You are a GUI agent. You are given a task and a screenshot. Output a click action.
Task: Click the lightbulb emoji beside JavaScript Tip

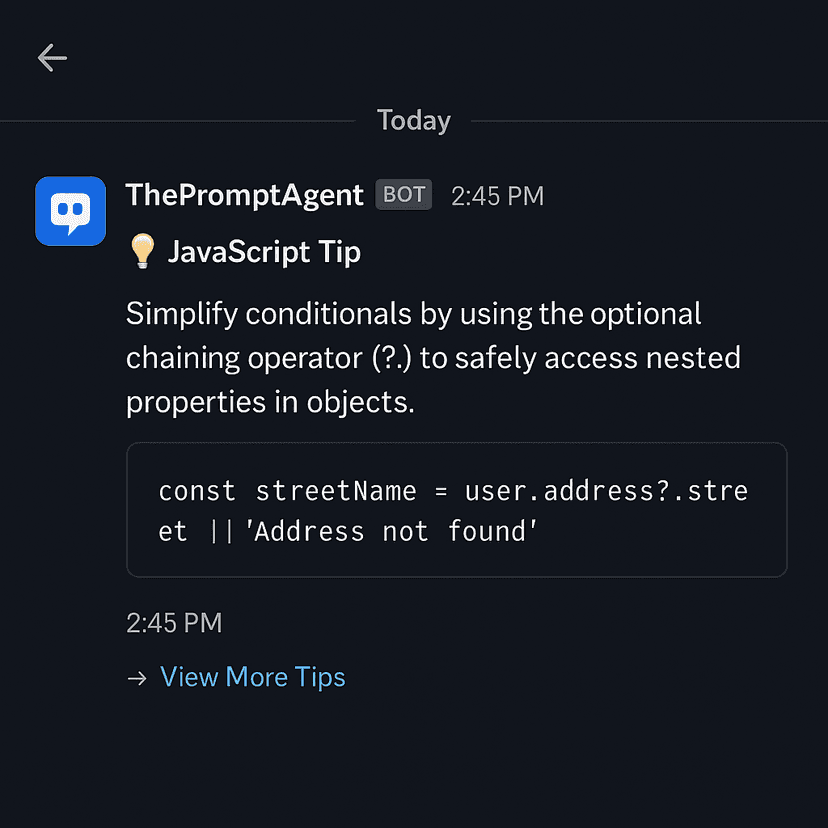coord(142,251)
